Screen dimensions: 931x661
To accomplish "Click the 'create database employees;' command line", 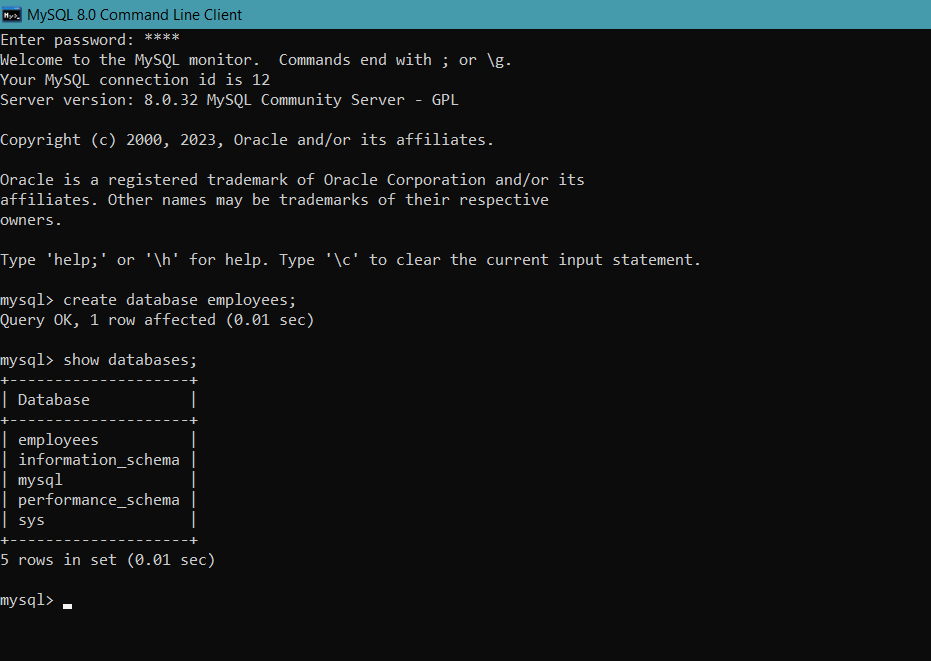I will pyautogui.click(x=148, y=300).
